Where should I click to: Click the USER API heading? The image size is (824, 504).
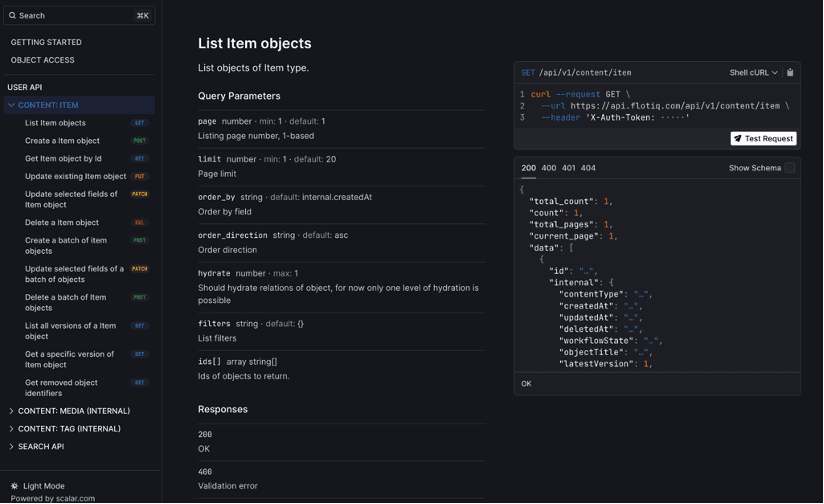(25, 87)
